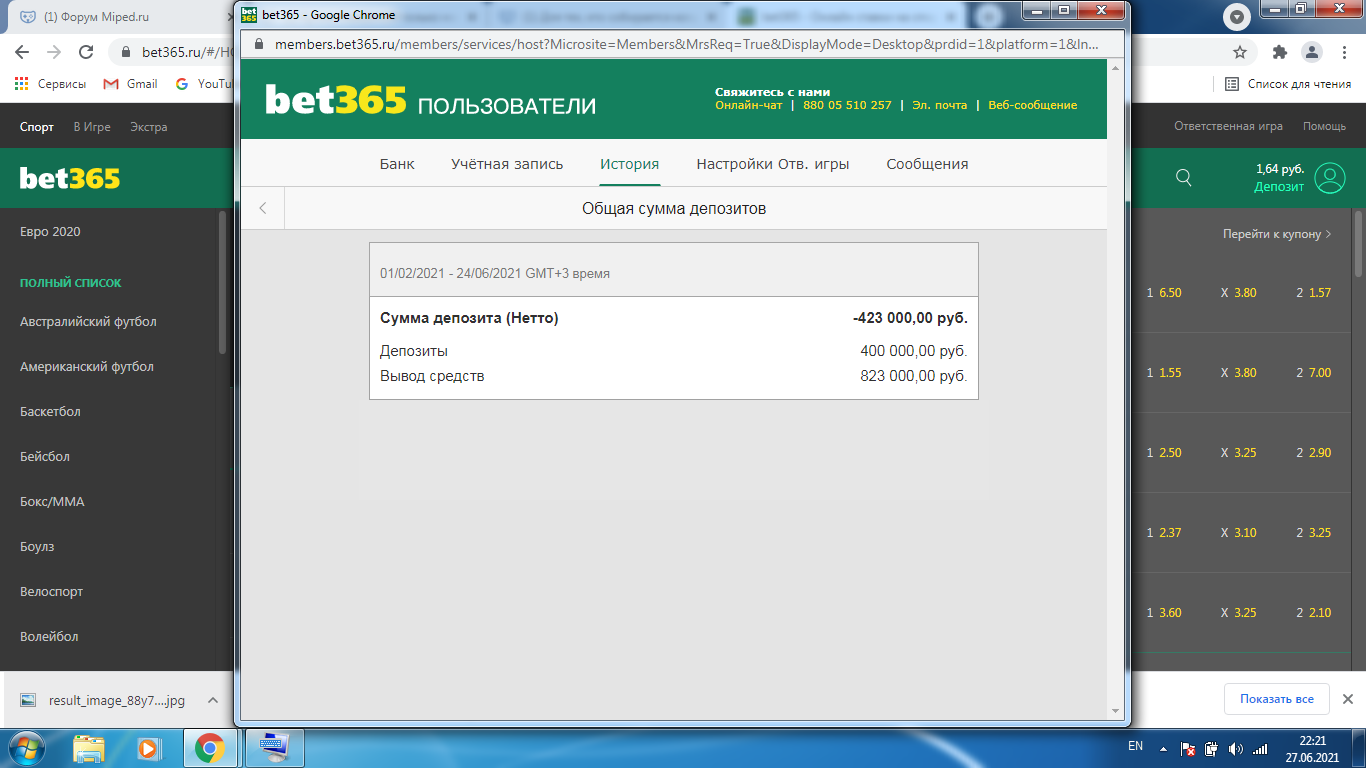This screenshot has height=768, width=1366.
Task: Select В Игре in bet365 top menu
Action: point(92,127)
